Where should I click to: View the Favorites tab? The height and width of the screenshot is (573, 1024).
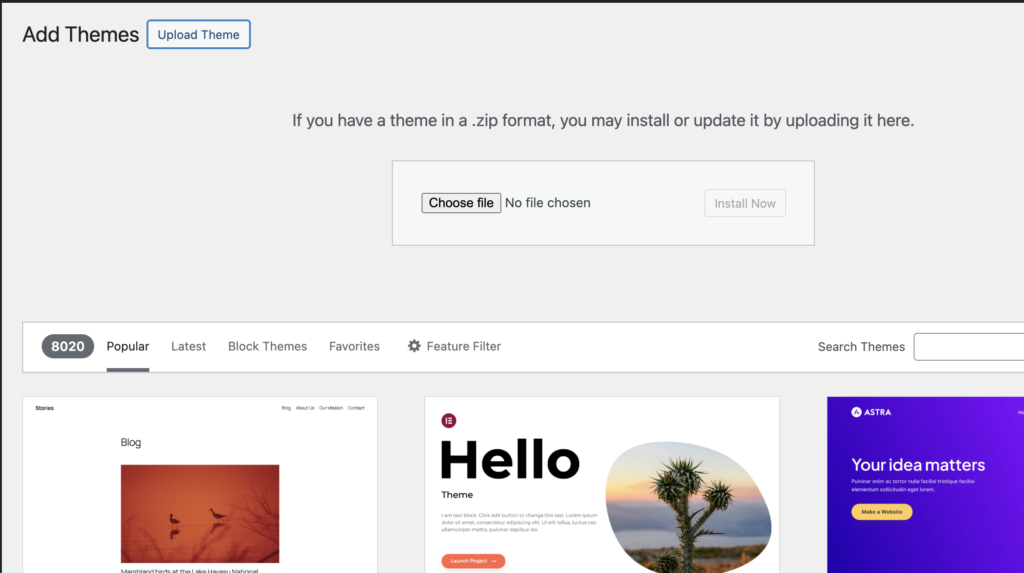pyautogui.click(x=354, y=346)
